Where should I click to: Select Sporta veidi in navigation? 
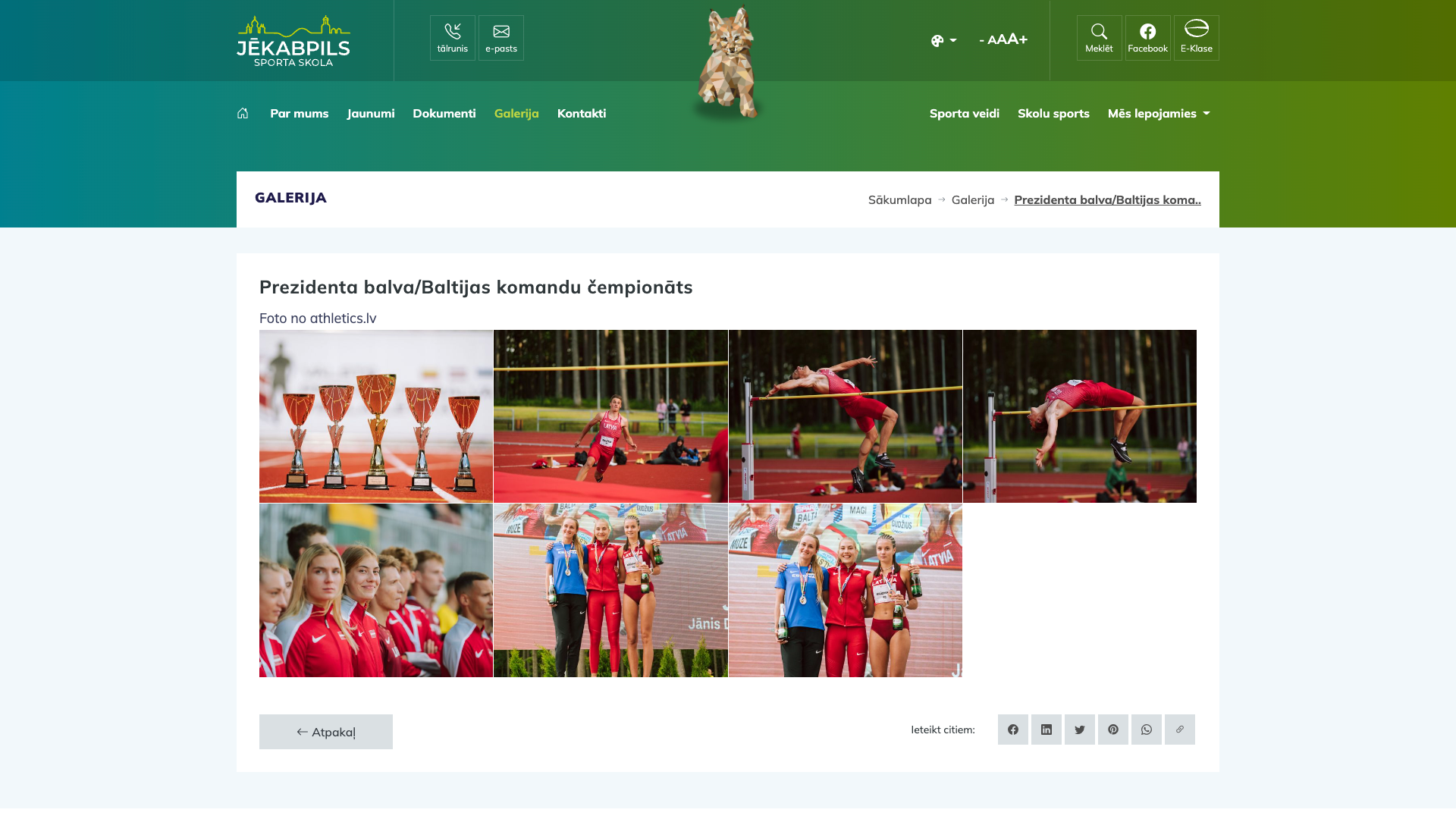tap(964, 113)
